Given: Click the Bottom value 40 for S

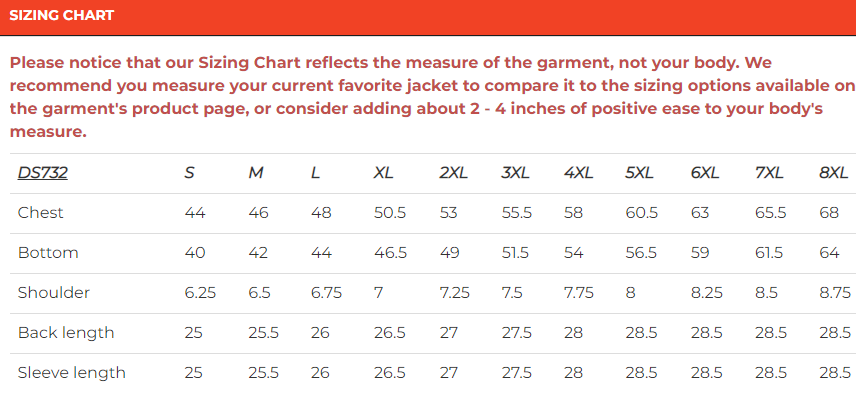Looking at the screenshot, I should point(195,253).
